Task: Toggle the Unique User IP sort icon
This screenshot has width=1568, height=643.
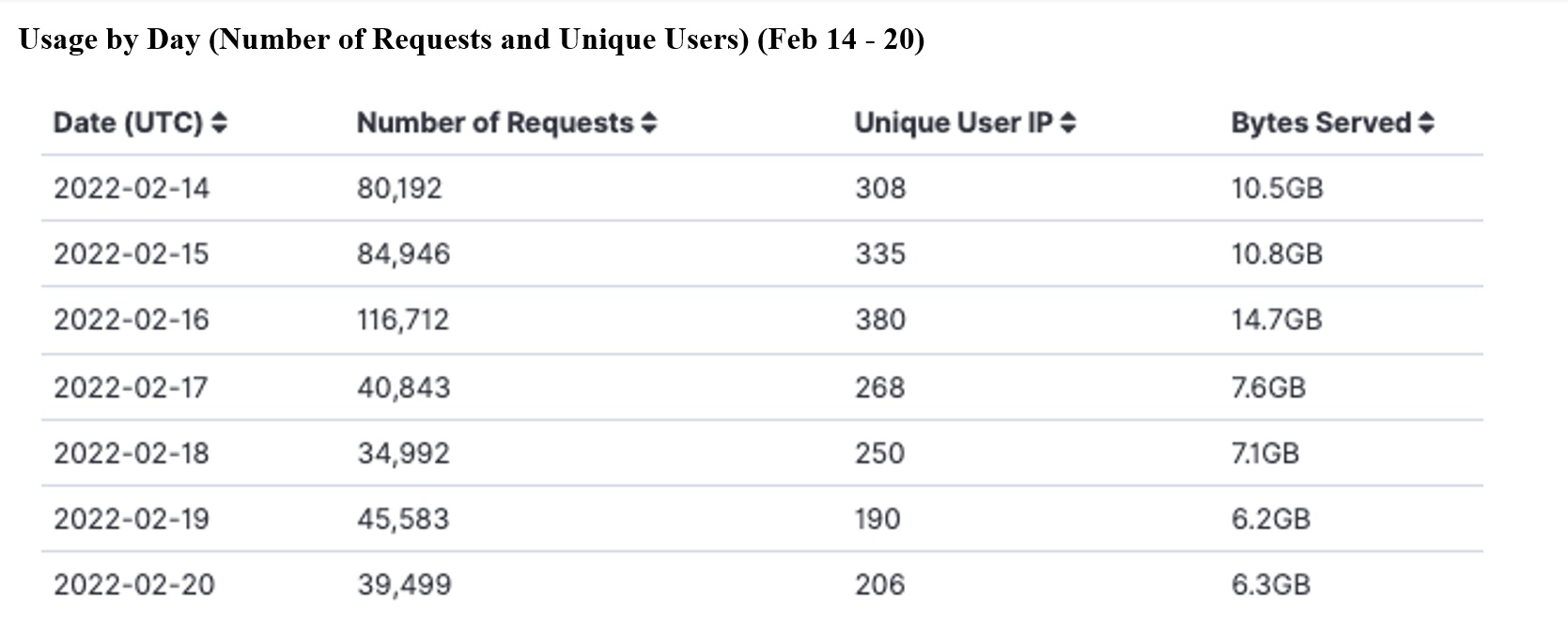Action: coord(1067,123)
